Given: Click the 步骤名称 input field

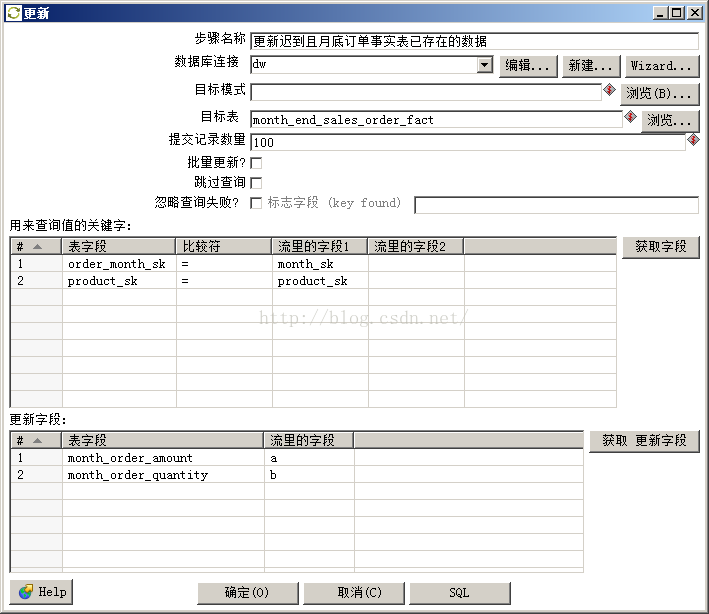Looking at the screenshot, I should [x=474, y=42].
